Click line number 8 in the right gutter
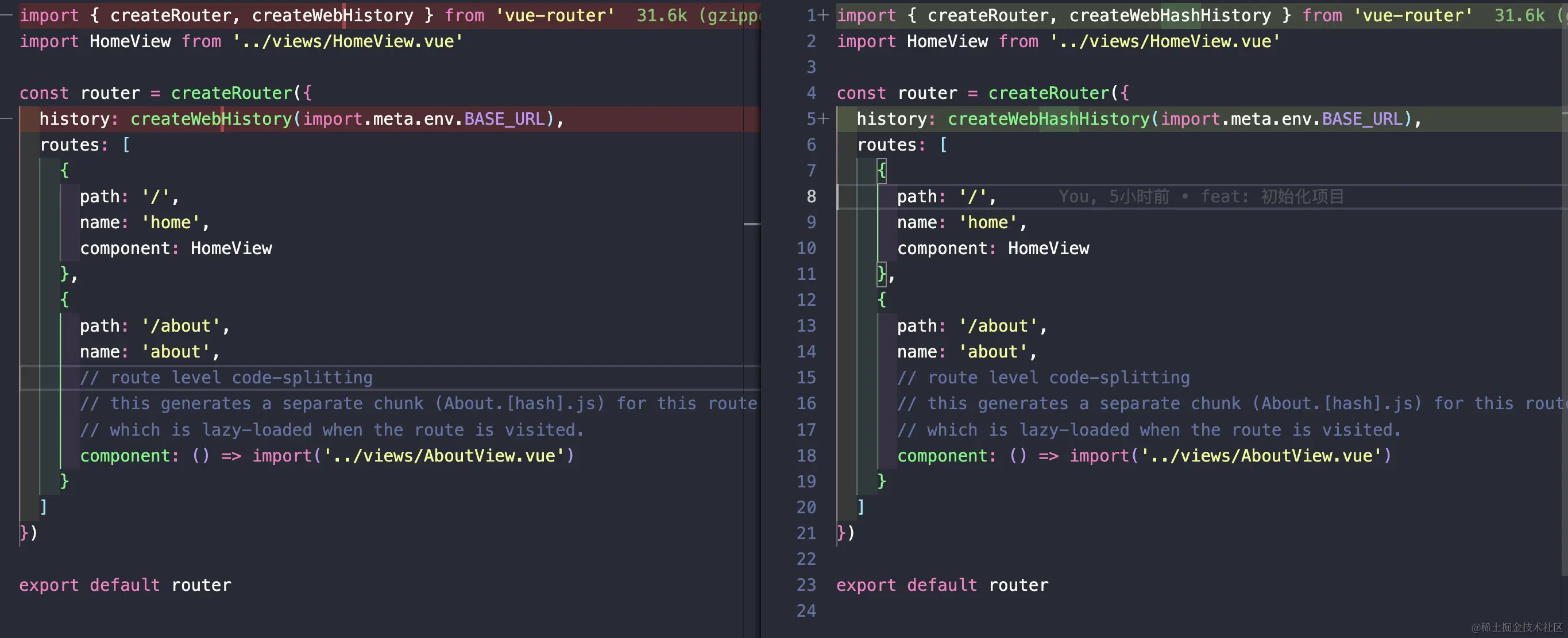The width and height of the screenshot is (1568, 638). 811,197
